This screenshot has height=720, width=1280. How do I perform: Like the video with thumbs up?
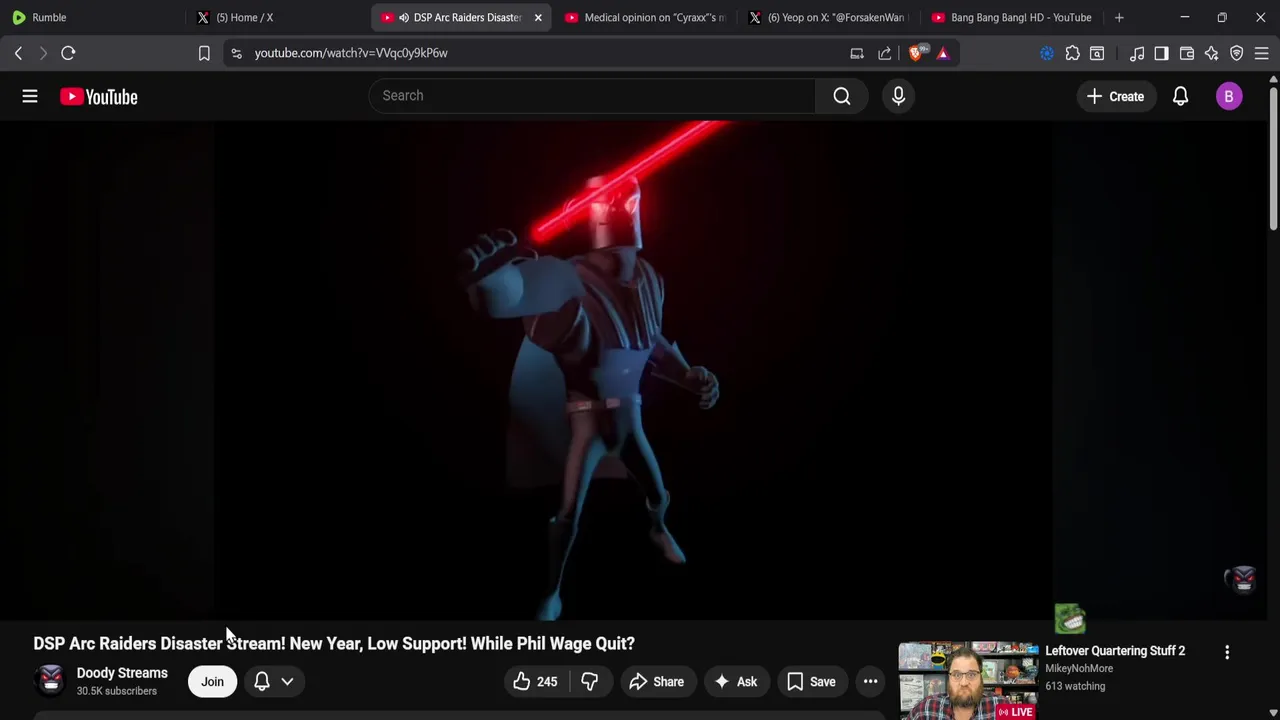click(x=535, y=682)
